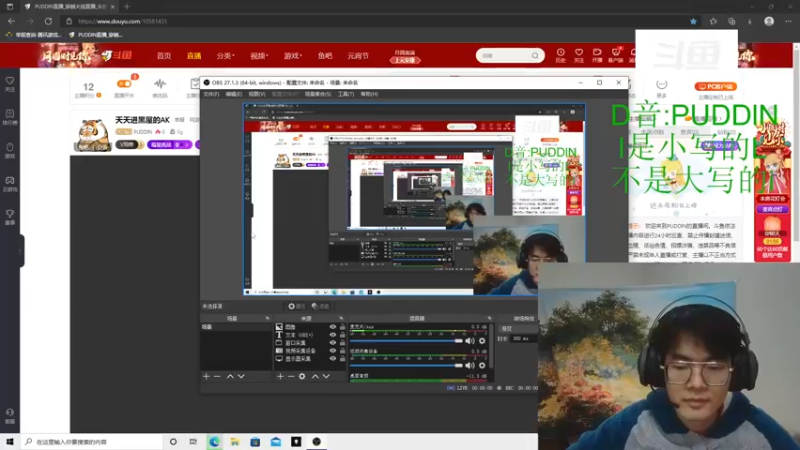Open Douyu 历史 history icon

(561, 56)
